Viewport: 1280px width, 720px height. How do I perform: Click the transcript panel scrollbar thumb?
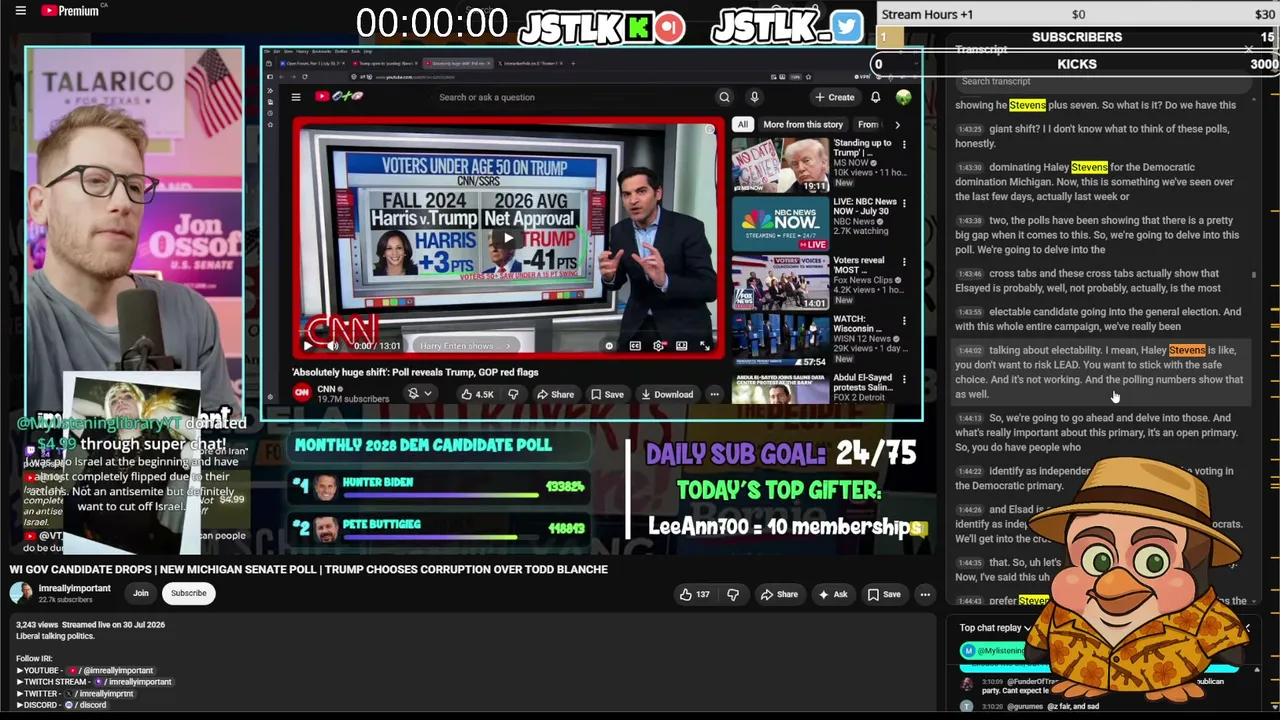coord(1254,274)
